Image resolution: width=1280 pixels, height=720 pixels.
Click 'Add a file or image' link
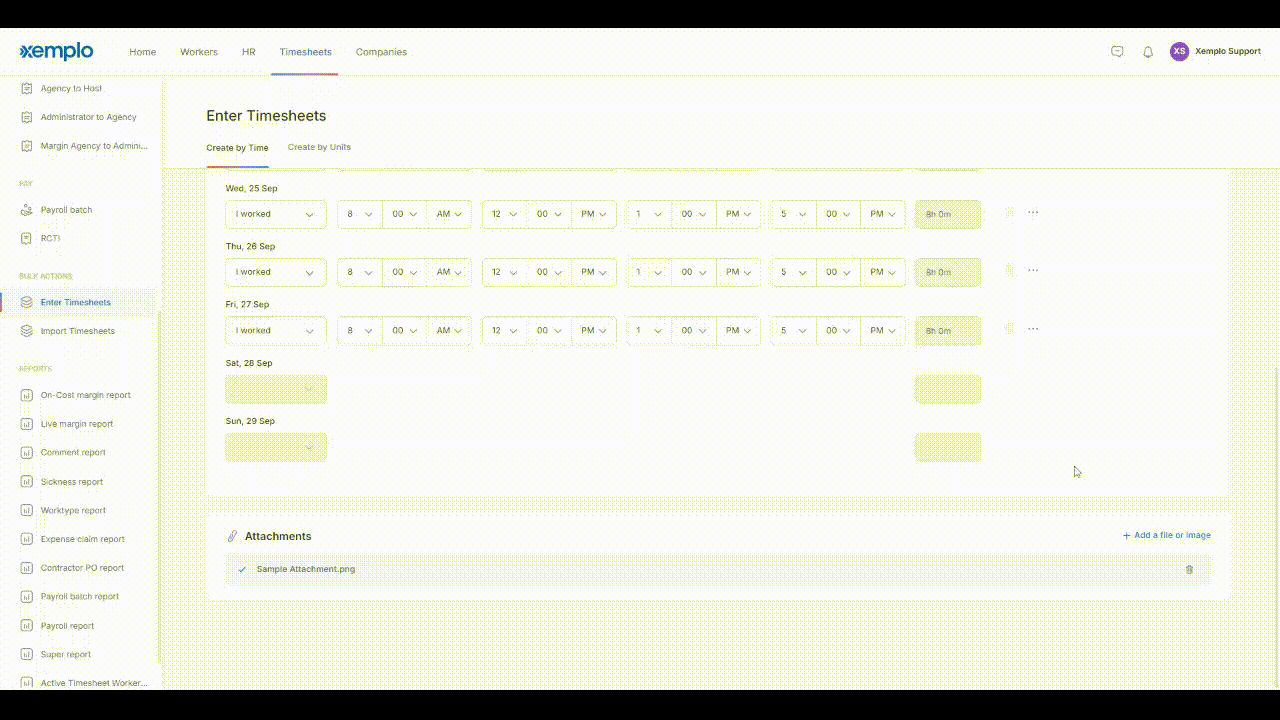[1166, 535]
